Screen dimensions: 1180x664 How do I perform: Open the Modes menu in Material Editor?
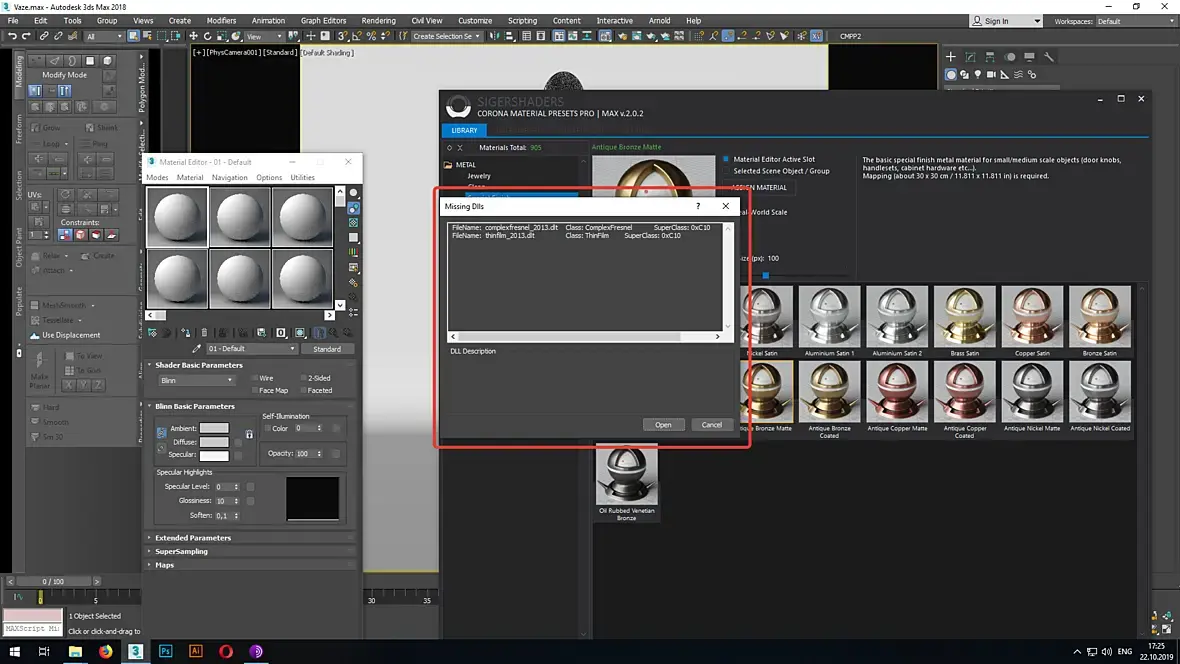[157, 178]
